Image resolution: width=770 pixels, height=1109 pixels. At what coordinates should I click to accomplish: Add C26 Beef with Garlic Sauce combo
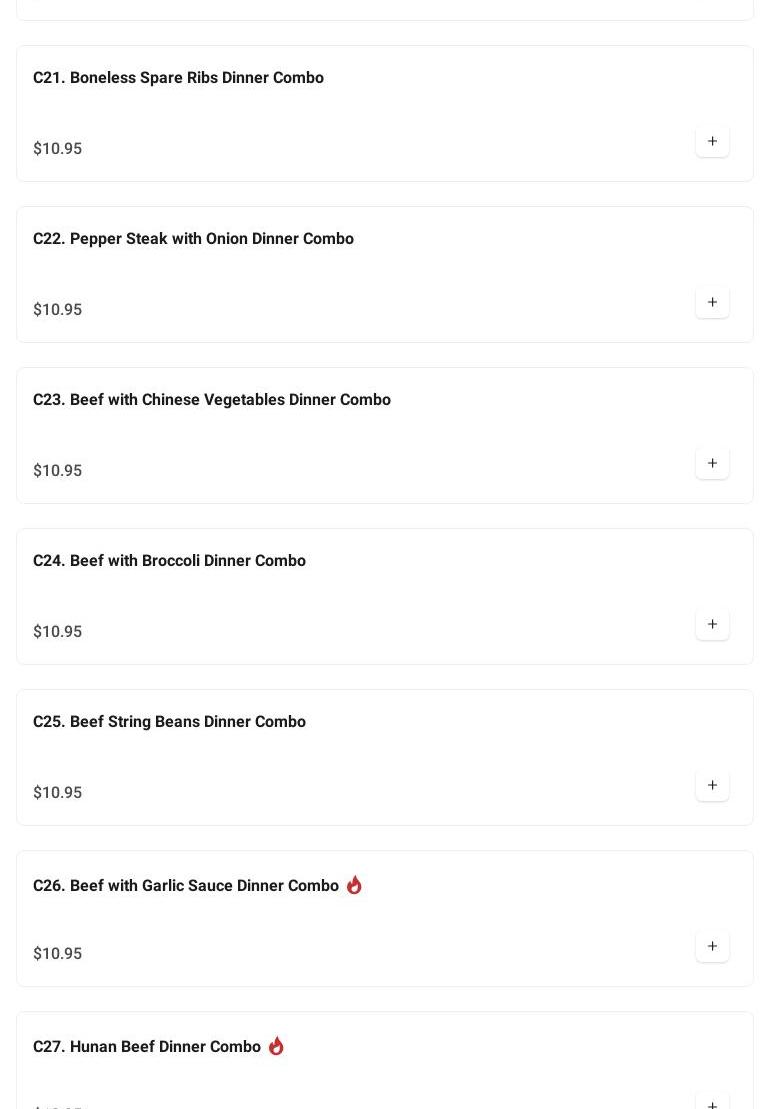point(712,947)
